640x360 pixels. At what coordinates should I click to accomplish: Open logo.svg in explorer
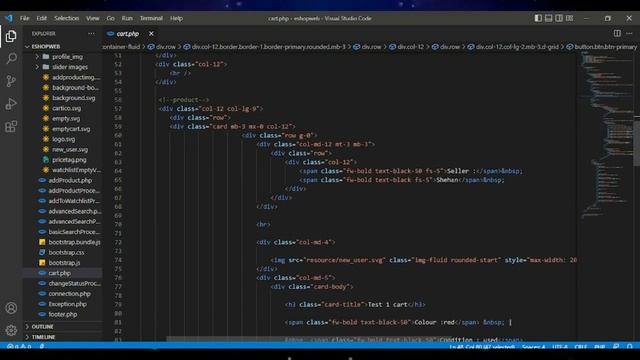pyautogui.click(x=59, y=139)
